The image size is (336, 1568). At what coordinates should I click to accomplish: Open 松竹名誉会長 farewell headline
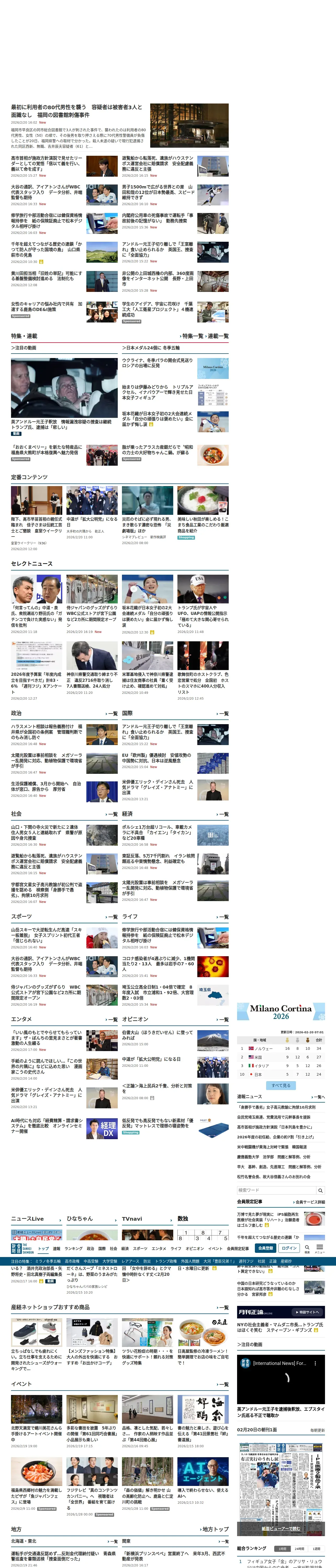(273, 1177)
